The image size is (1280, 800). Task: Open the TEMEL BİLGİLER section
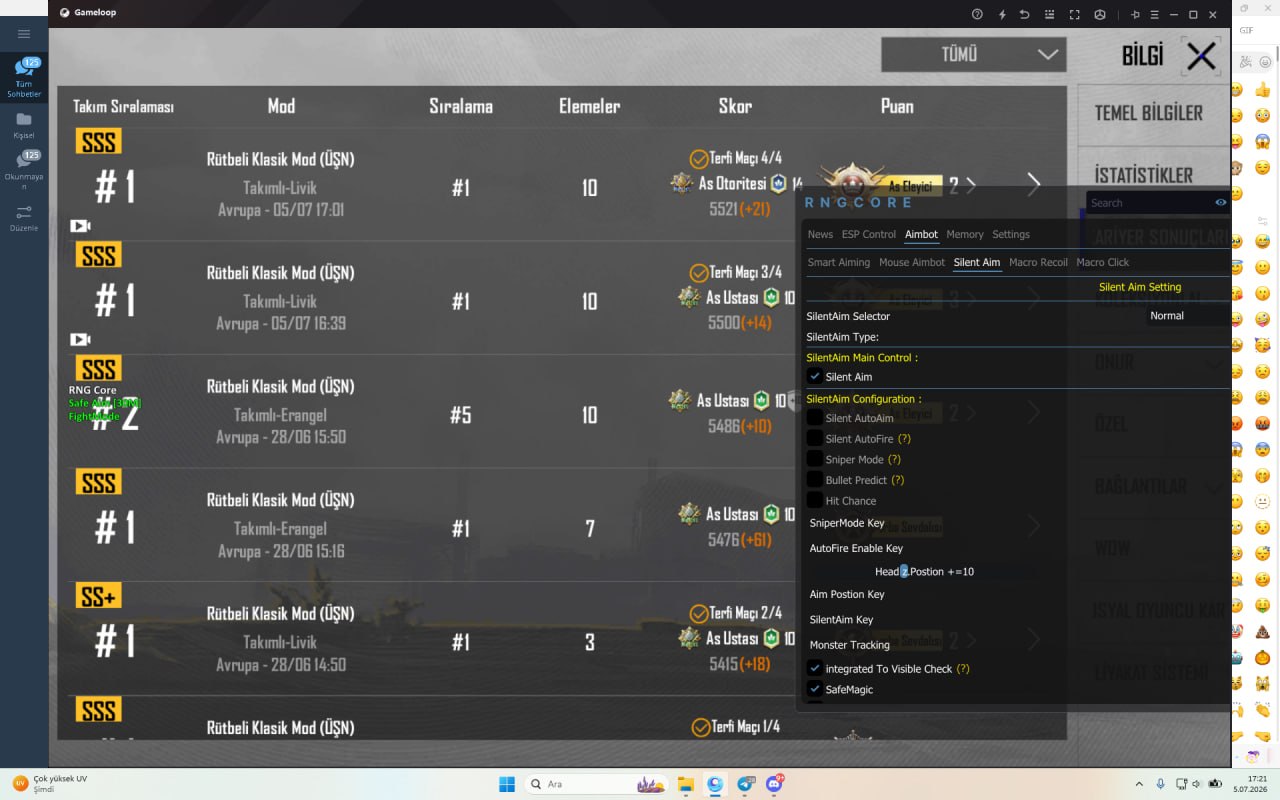click(1149, 113)
